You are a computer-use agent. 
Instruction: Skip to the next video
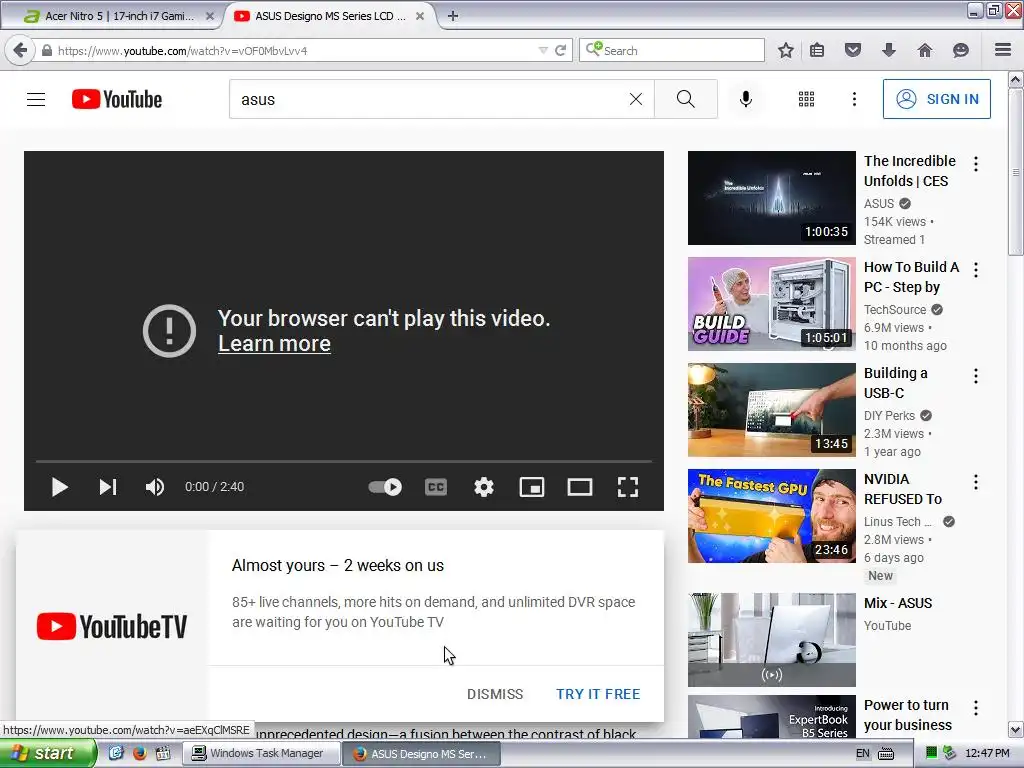click(x=108, y=487)
